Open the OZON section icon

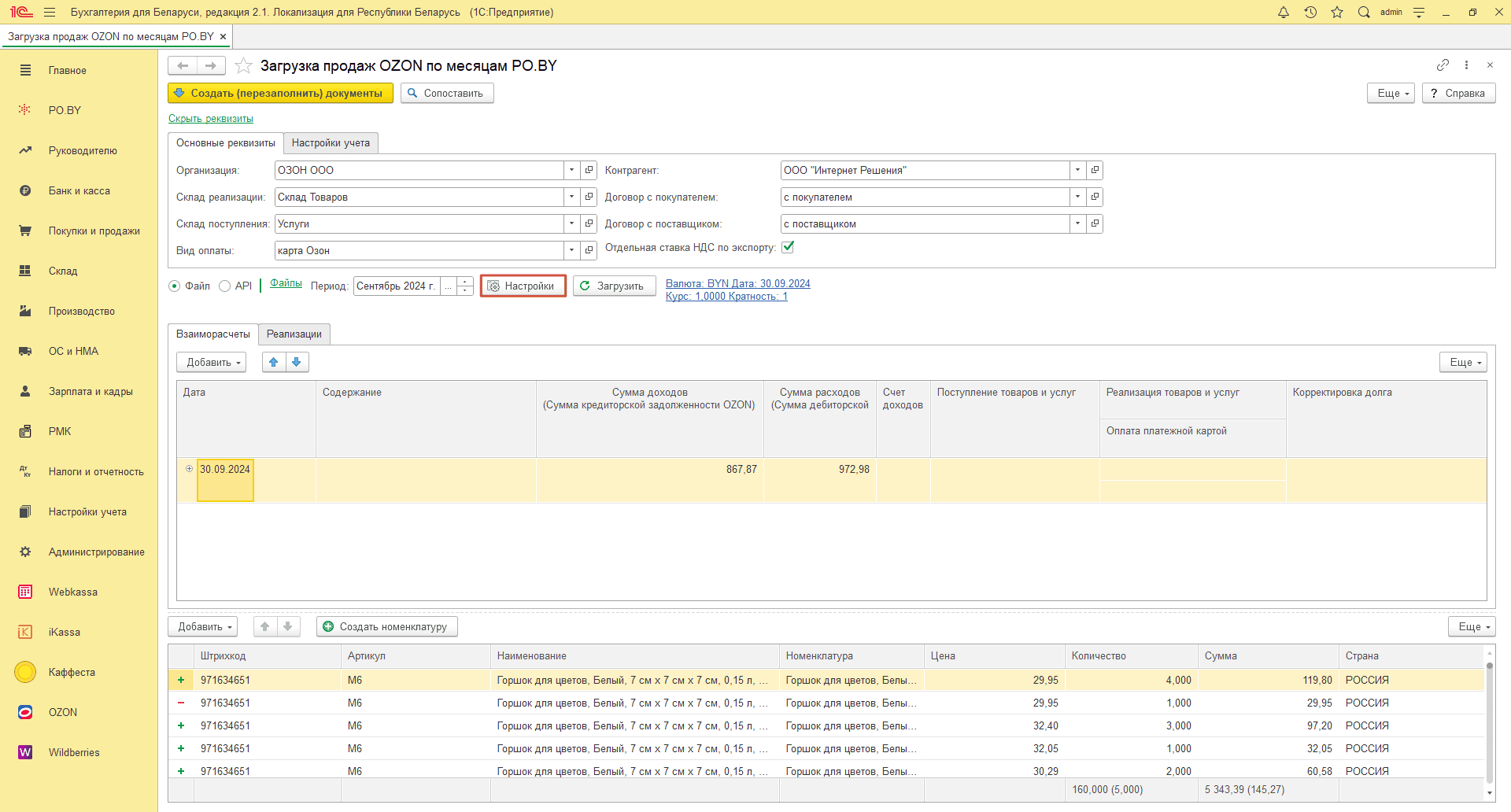[x=25, y=712]
